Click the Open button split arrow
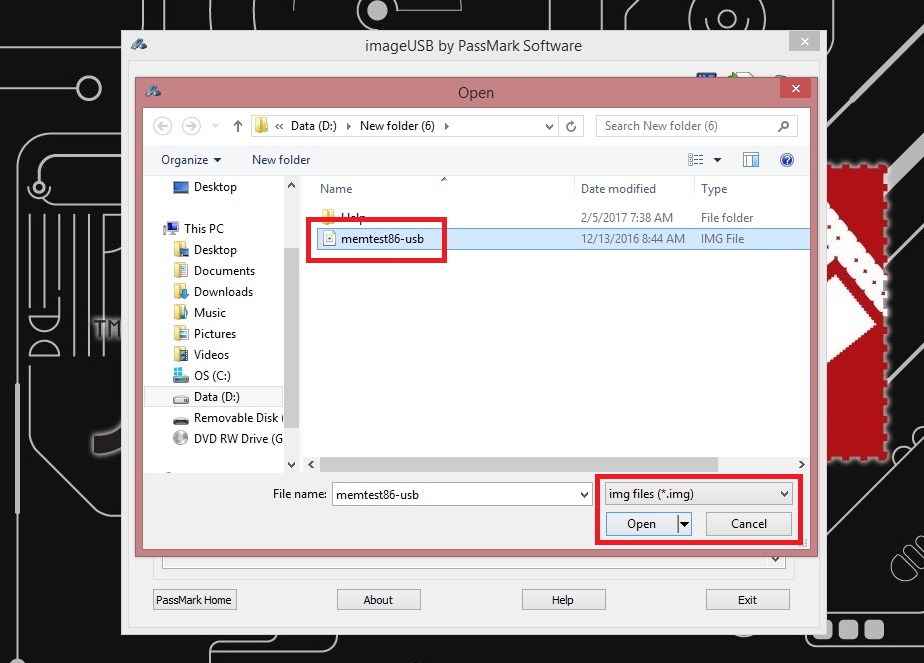 684,524
